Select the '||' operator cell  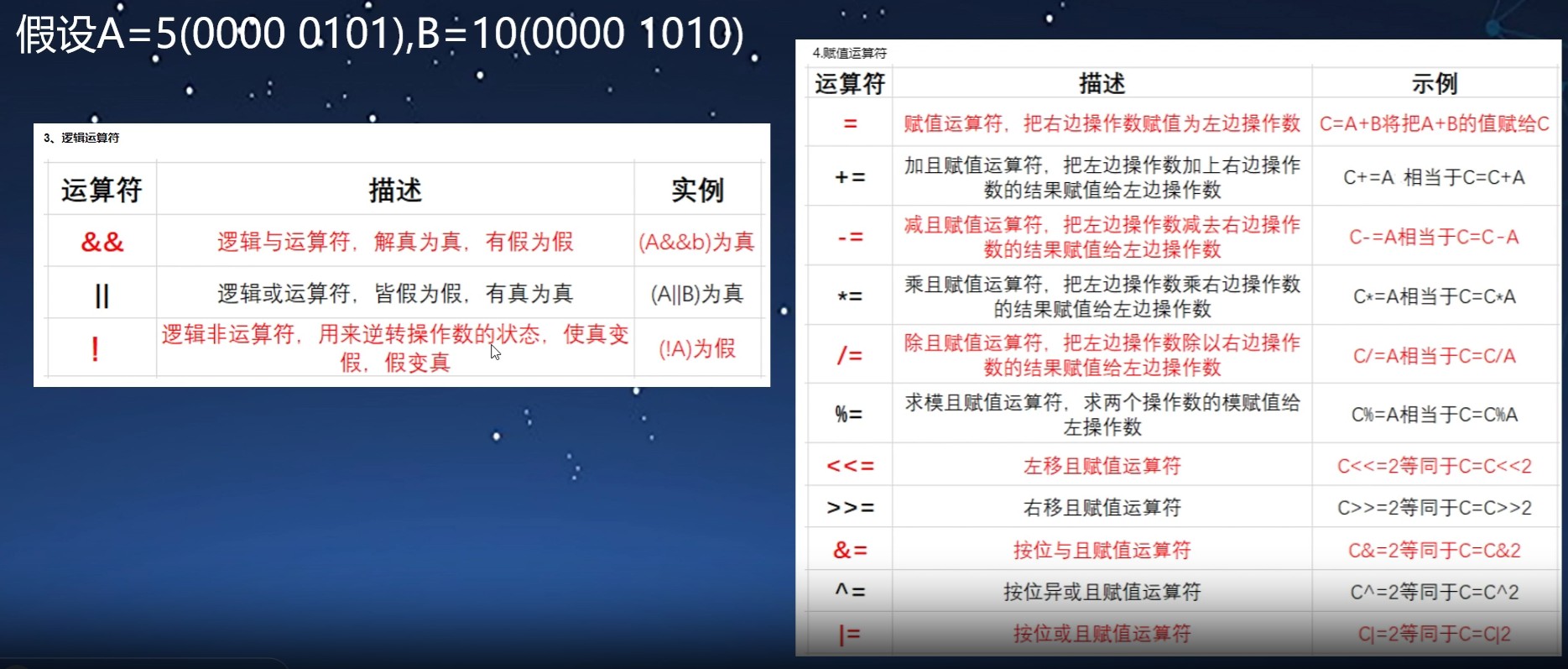pos(102,295)
